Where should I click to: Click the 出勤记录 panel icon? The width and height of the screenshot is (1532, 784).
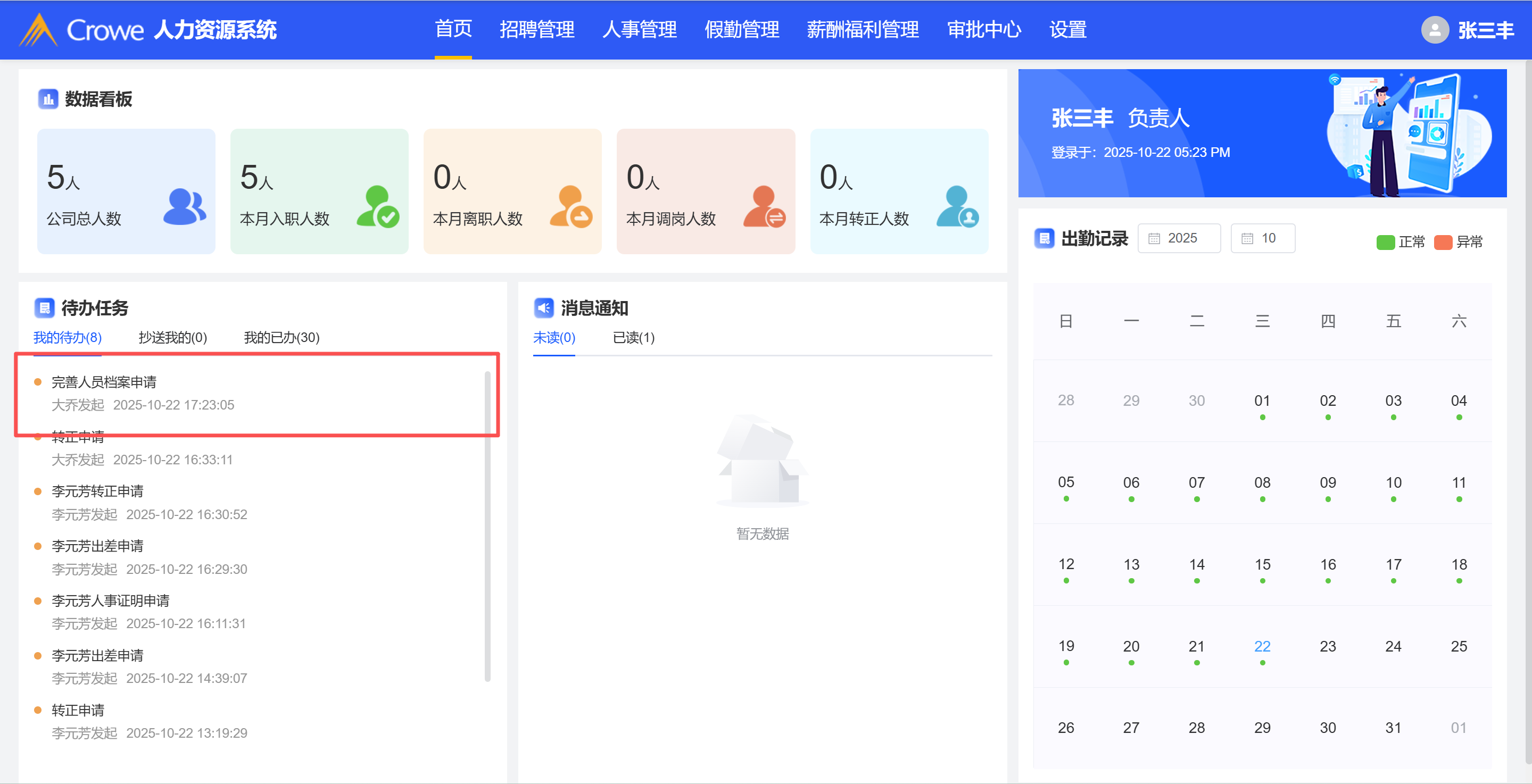pos(1045,239)
